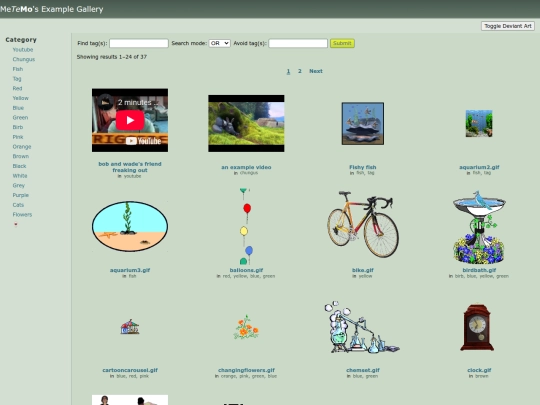Open the aquarium2.gif thumbnail image
The height and width of the screenshot is (405, 540).
[x=479, y=123]
